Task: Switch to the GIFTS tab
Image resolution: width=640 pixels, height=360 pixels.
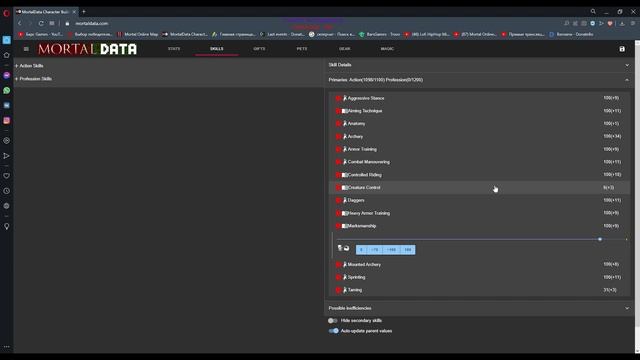Action: click(x=259, y=49)
